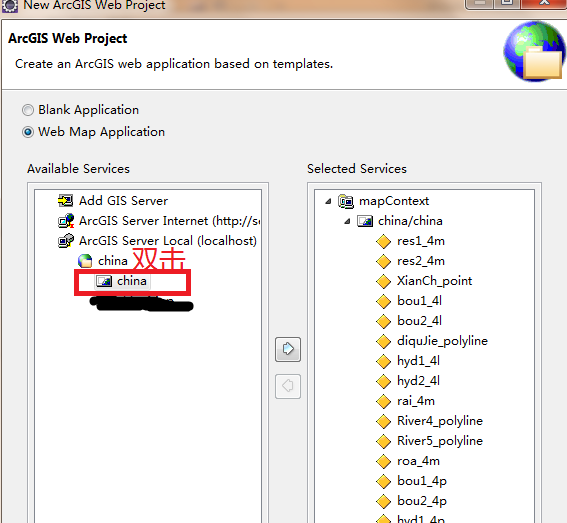Select the hyd2_4l layer

tap(418, 380)
